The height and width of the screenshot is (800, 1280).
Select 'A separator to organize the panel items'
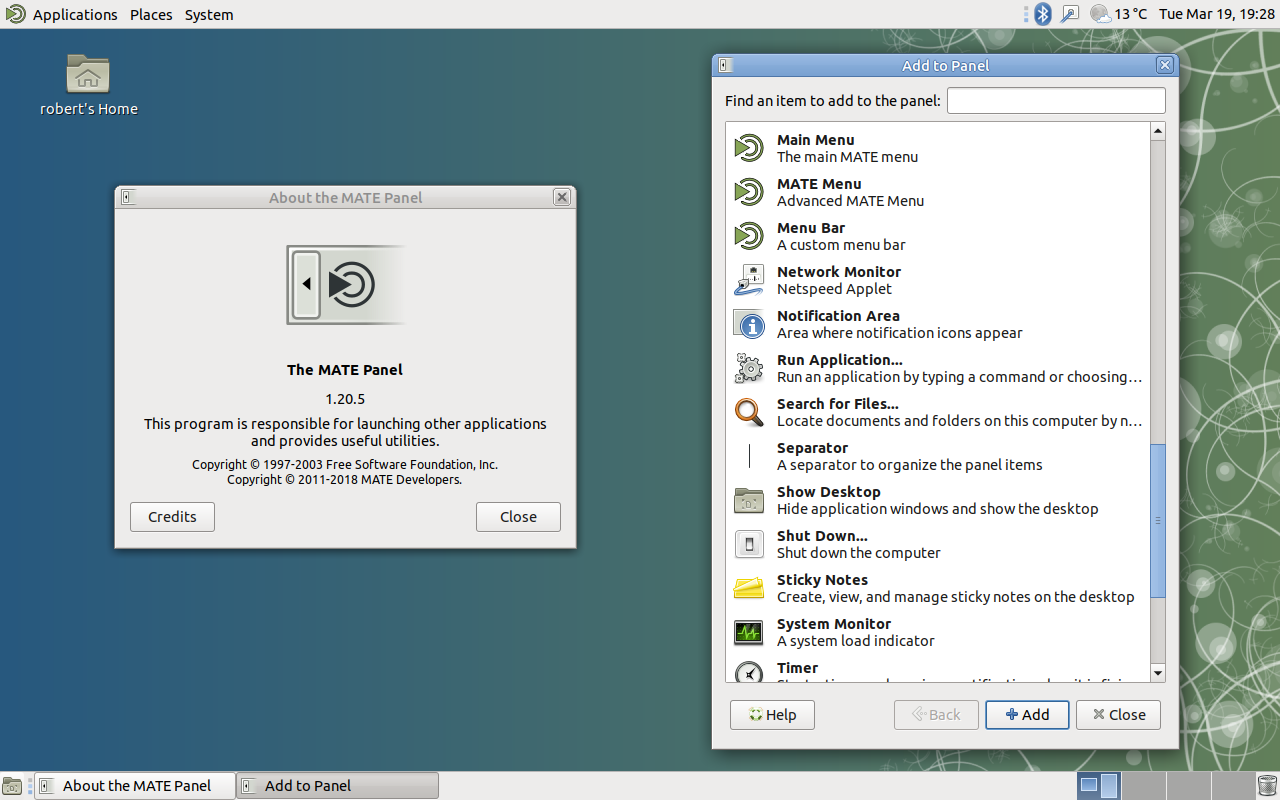click(910, 465)
